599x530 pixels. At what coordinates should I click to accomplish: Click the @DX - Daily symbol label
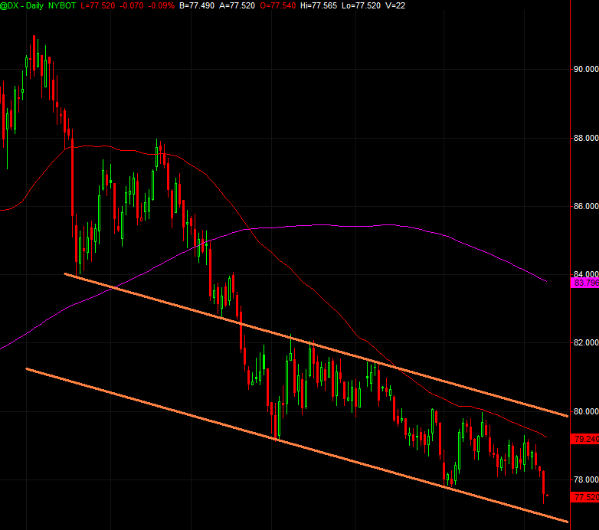pyautogui.click(x=22, y=5)
